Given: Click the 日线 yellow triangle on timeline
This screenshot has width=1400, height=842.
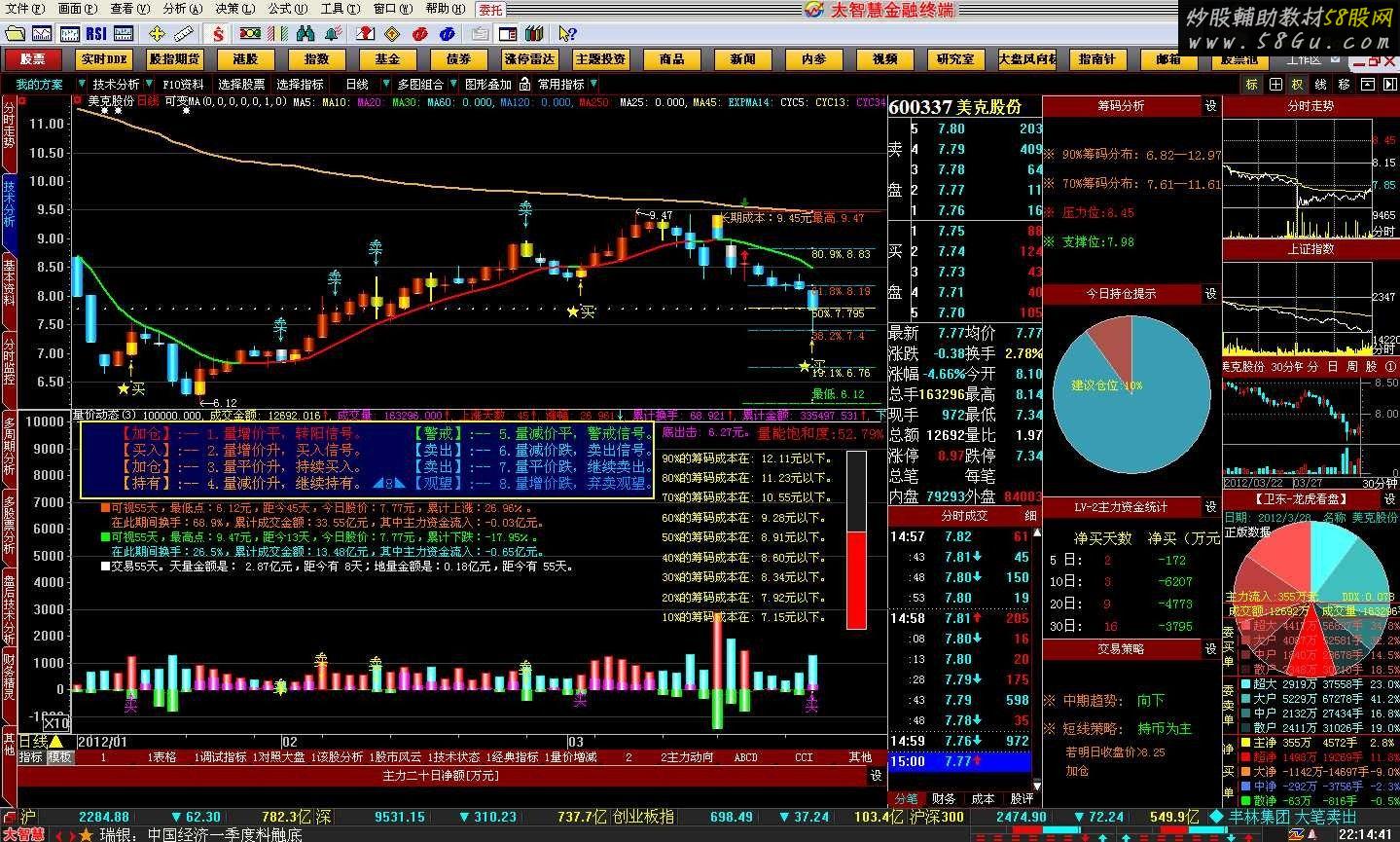Looking at the screenshot, I should pos(55,742).
